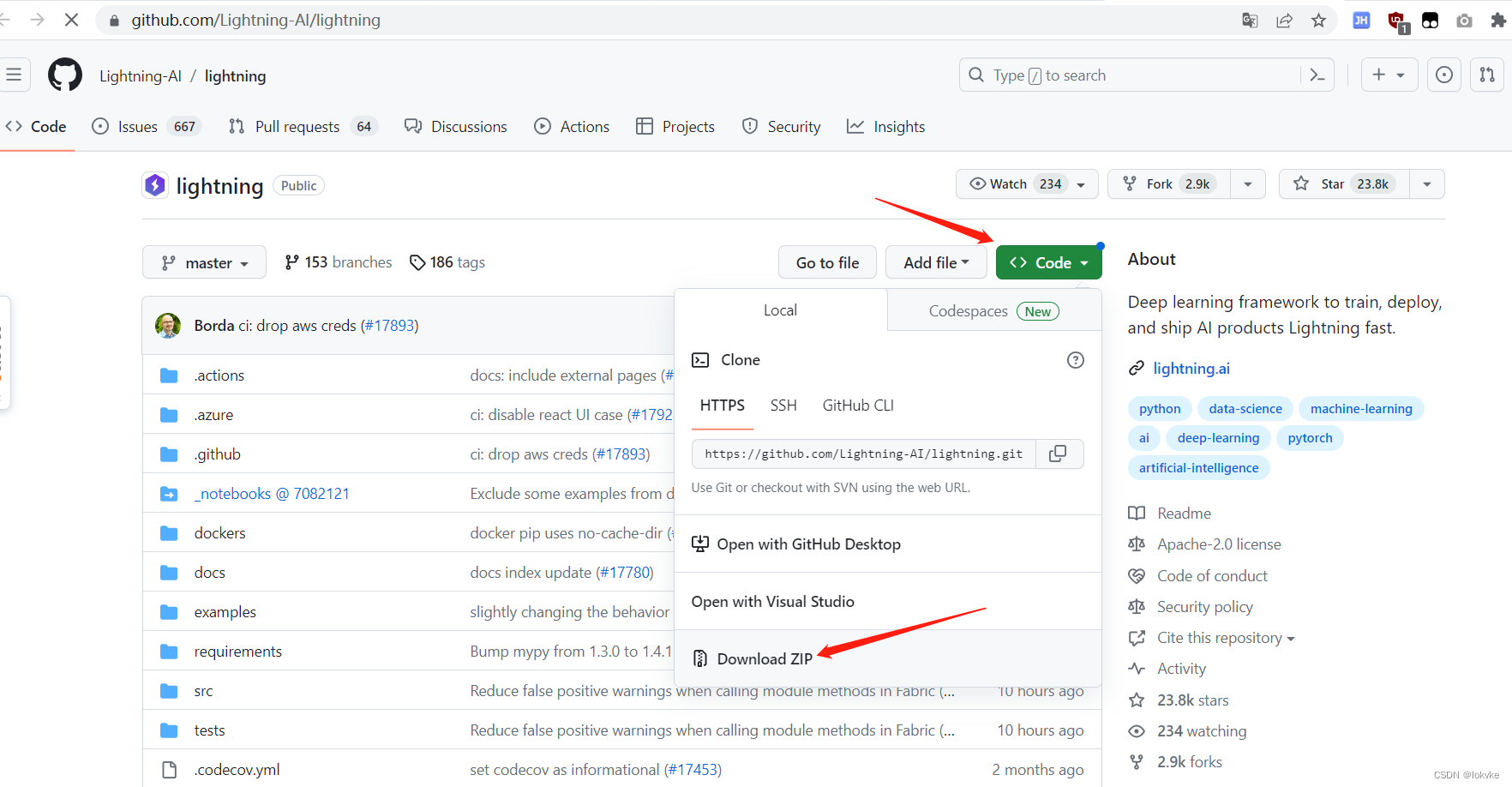Open the Discussions tab
This screenshot has height=787, width=1512.
click(x=456, y=127)
